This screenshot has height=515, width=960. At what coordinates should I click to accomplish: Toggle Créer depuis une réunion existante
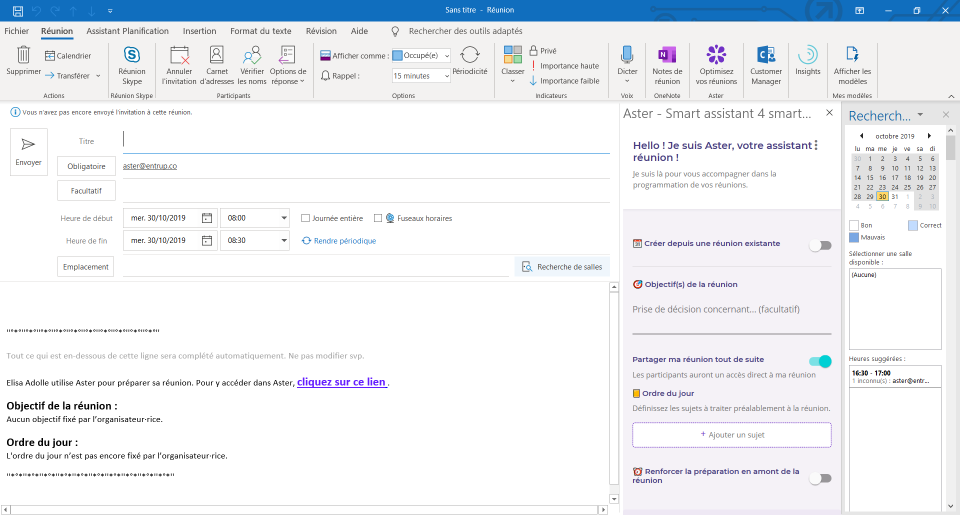click(820, 246)
